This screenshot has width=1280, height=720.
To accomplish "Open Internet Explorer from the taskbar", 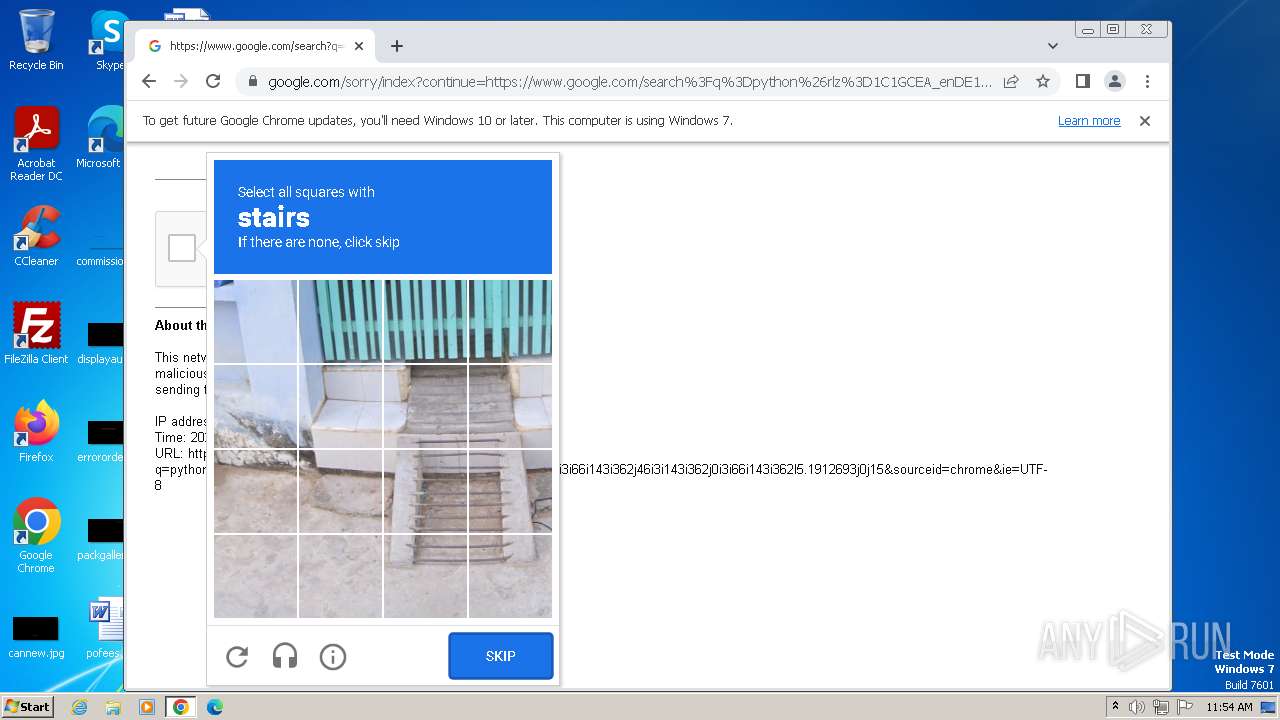I will click(79, 707).
